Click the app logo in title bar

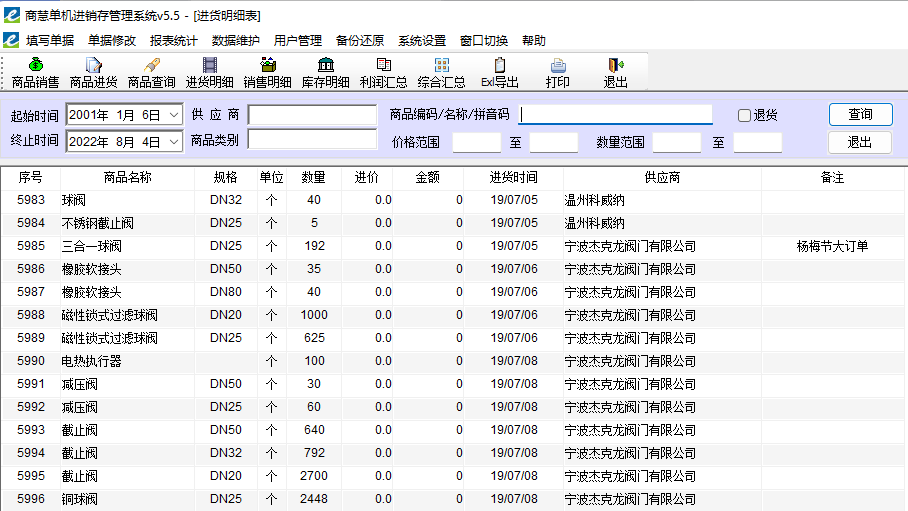(12, 15)
